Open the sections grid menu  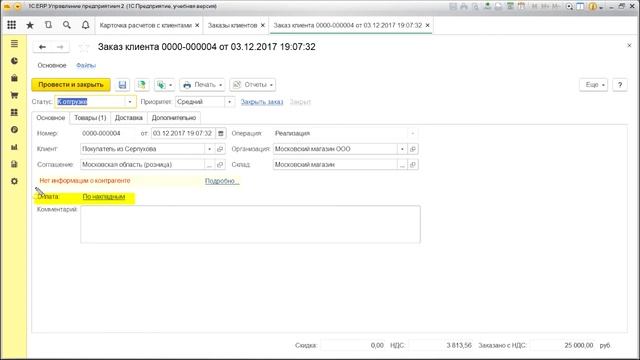pos(11,25)
